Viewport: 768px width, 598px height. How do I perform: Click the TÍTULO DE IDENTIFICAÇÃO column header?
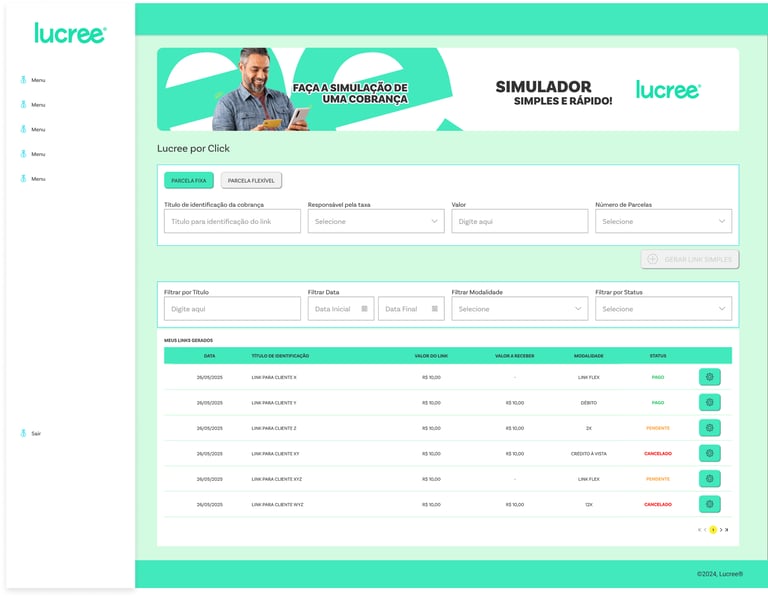tap(280, 356)
